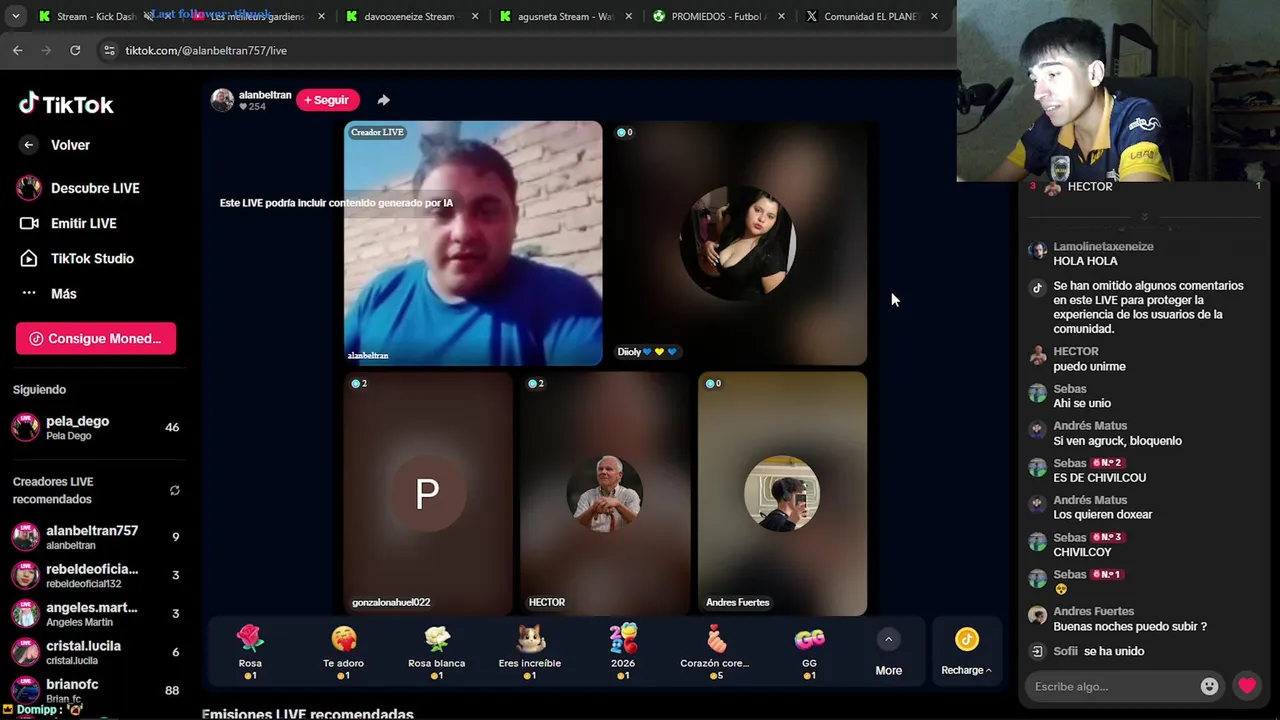Open brianofc recommended live
The image size is (1280, 720).
pyautogui.click(x=96, y=690)
